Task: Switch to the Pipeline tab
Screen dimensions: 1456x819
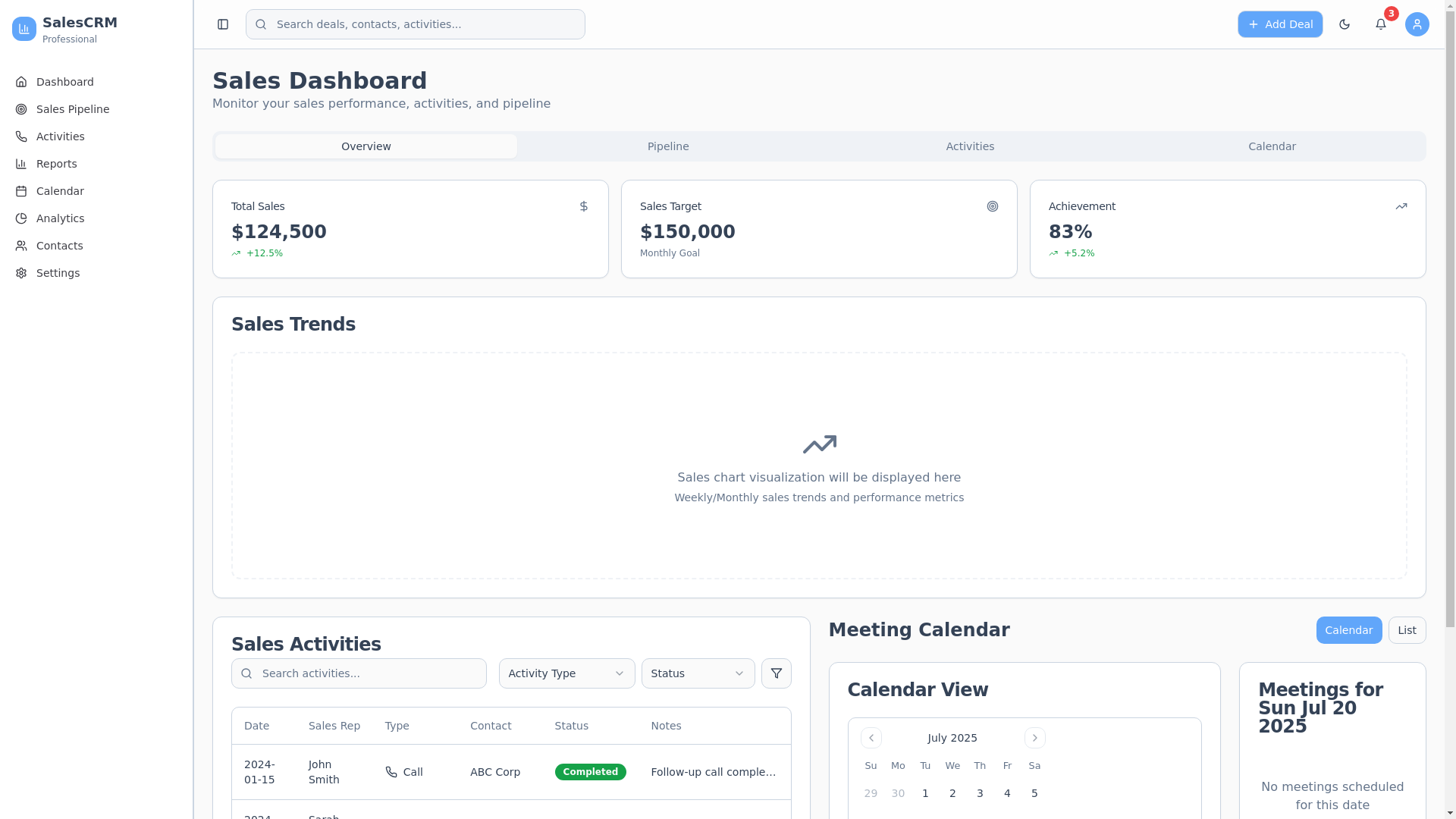Action: (x=668, y=146)
